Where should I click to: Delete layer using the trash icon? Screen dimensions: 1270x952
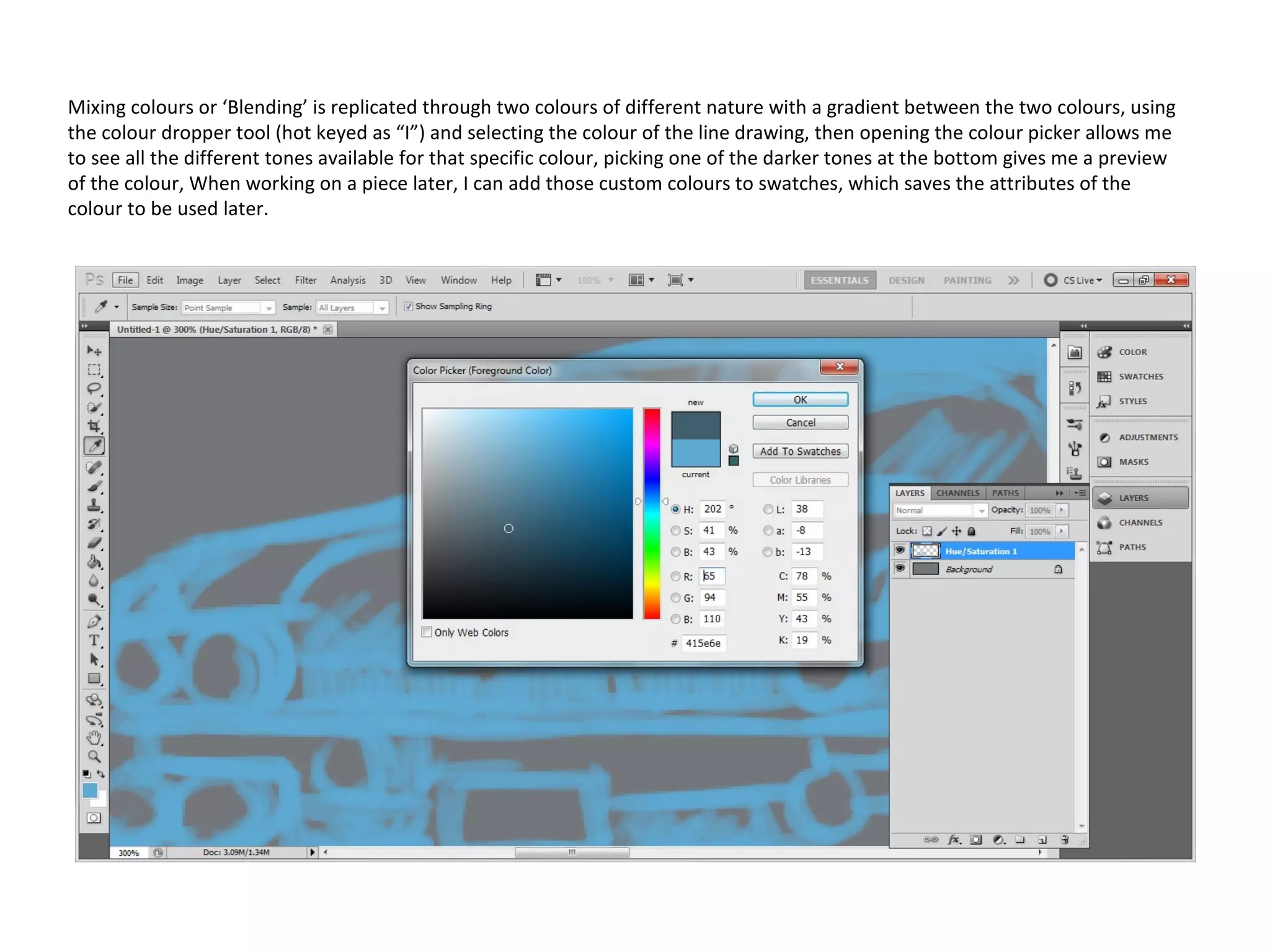click(x=1065, y=840)
